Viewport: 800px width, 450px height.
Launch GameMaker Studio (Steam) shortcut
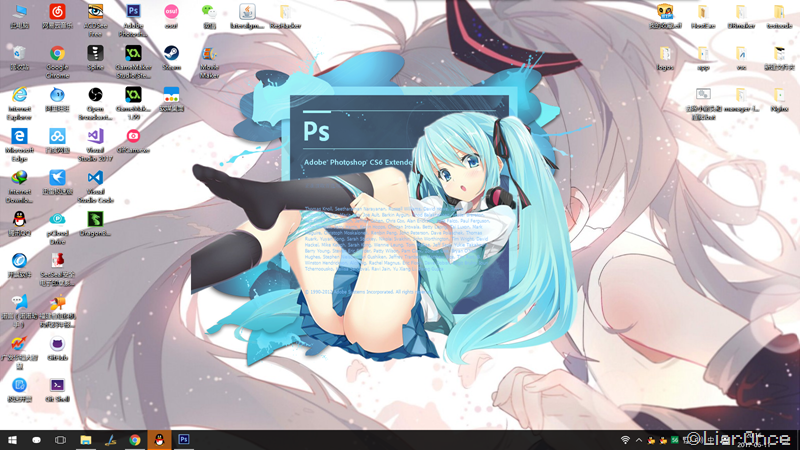point(133,53)
